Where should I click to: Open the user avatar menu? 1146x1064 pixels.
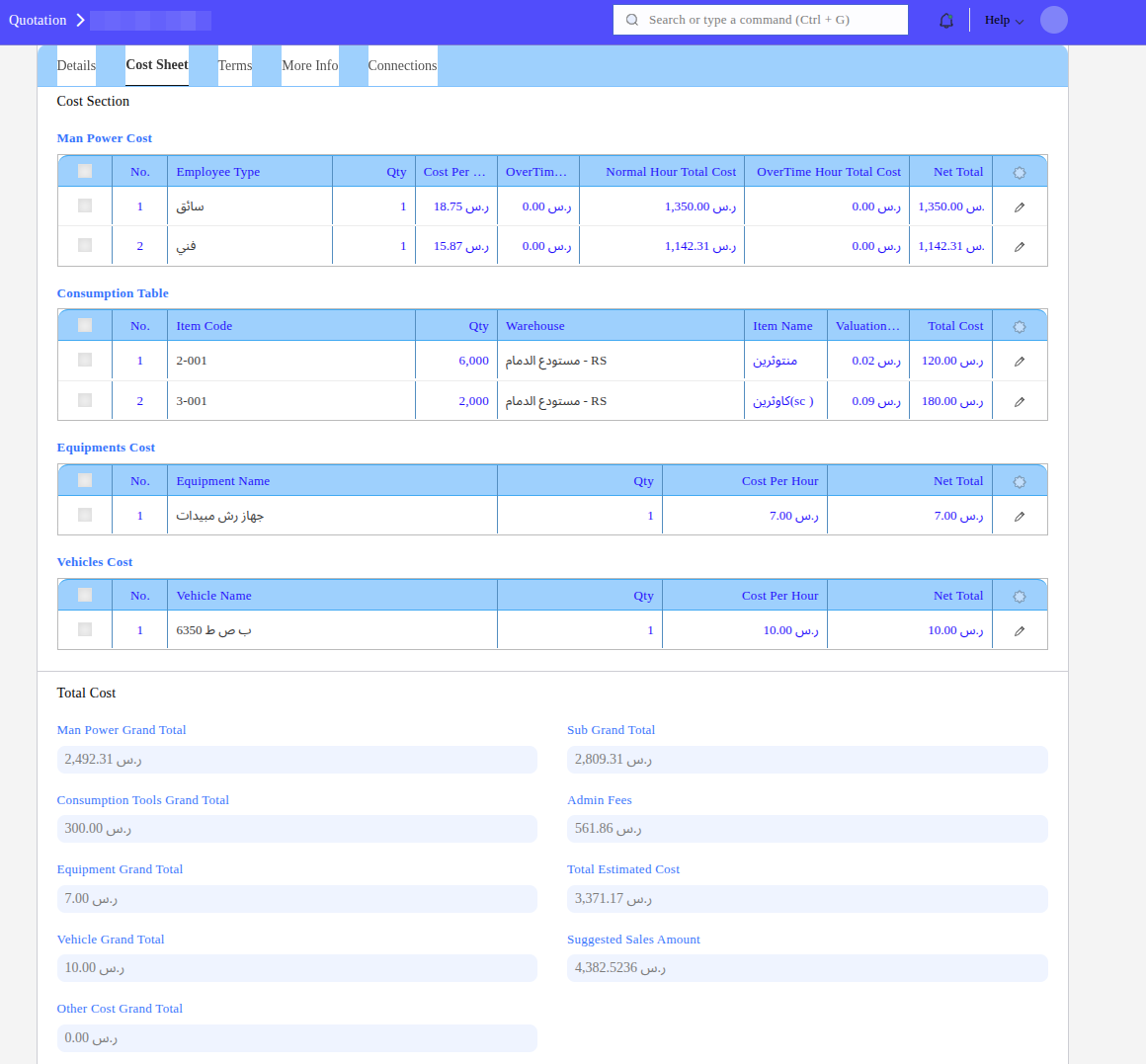(x=1053, y=20)
